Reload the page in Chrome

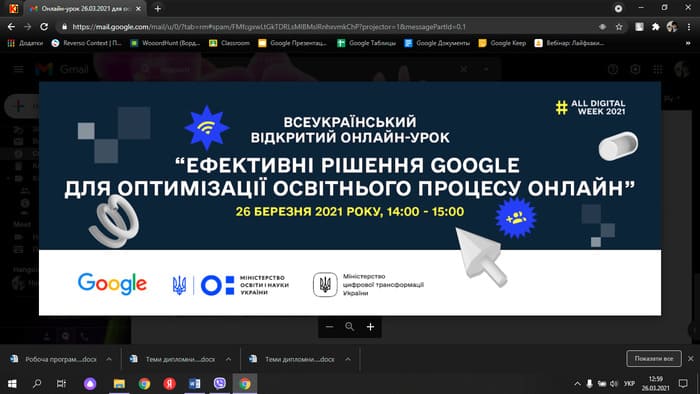click(x=44, y=27)
